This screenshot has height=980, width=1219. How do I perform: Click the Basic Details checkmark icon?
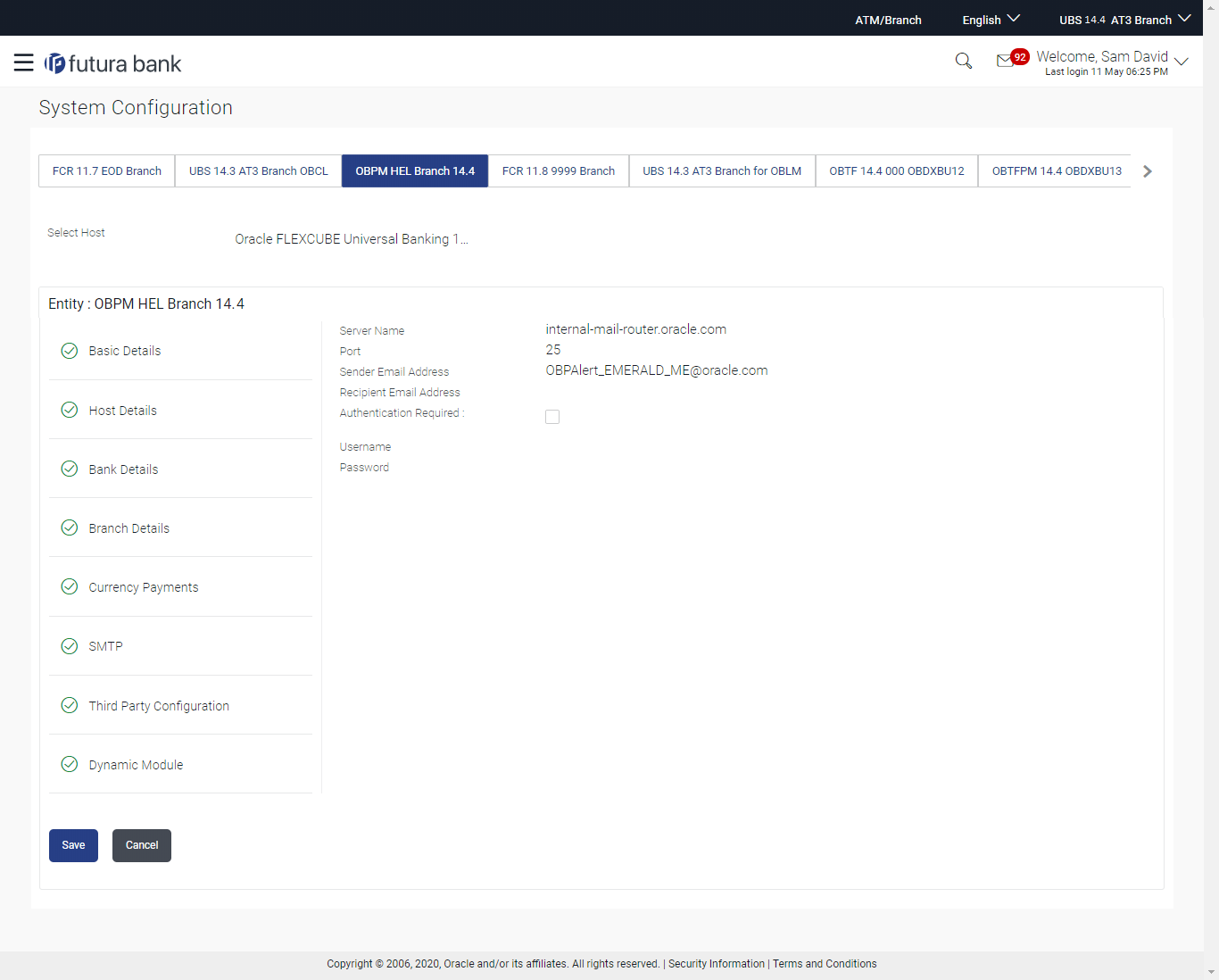coord(70,351)
